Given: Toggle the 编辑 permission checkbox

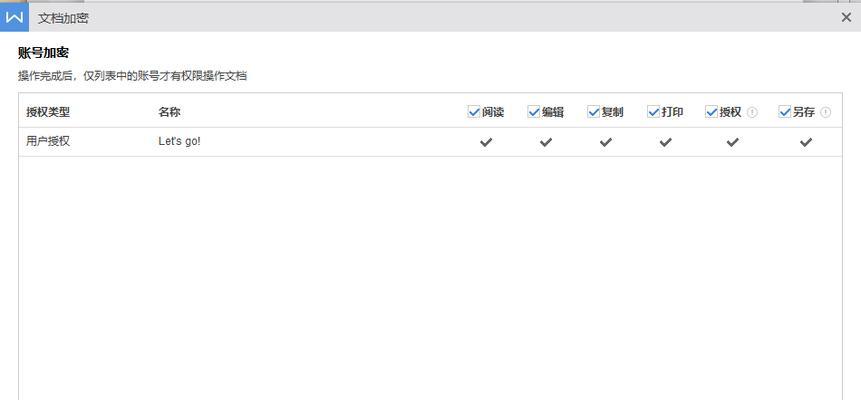Looking at the screenshot, I should 534,112.
